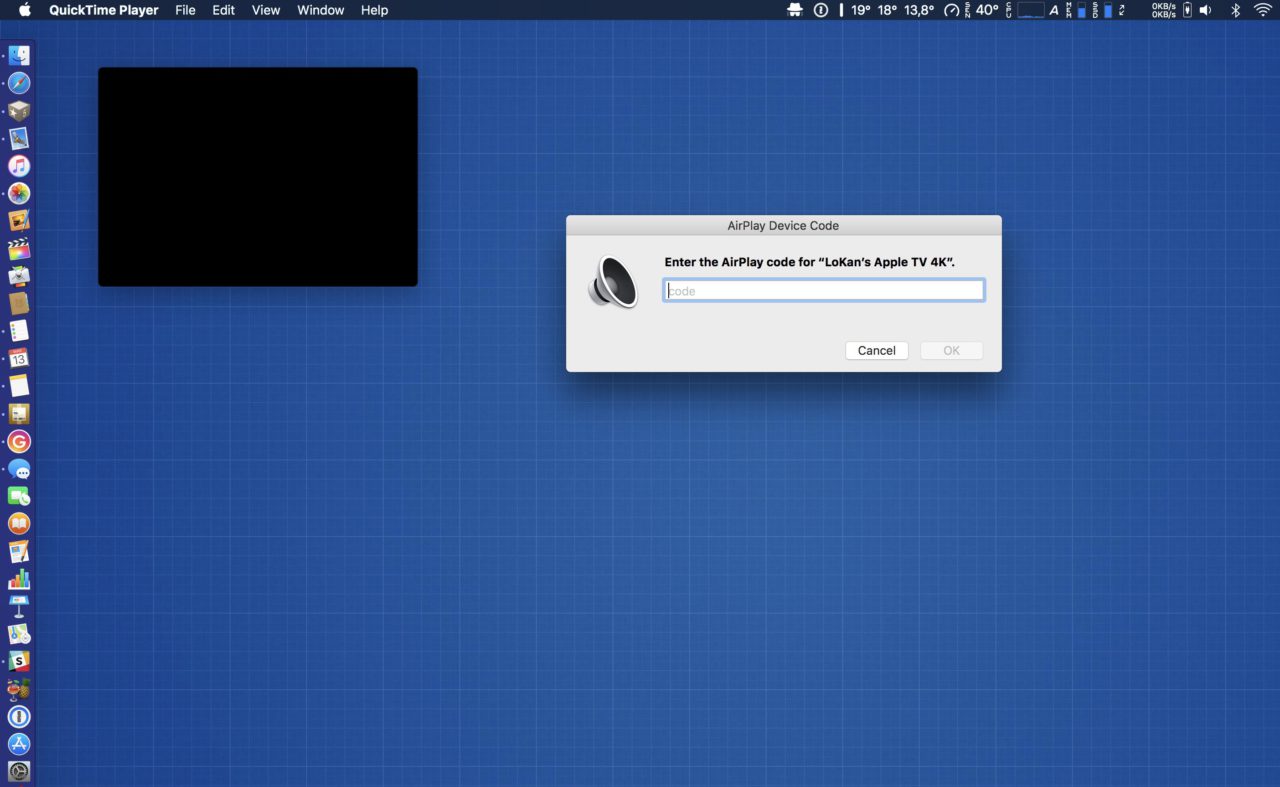Open the volume control in menu bar
This screenshot has width=1280, height=787.
[1205, 10]
